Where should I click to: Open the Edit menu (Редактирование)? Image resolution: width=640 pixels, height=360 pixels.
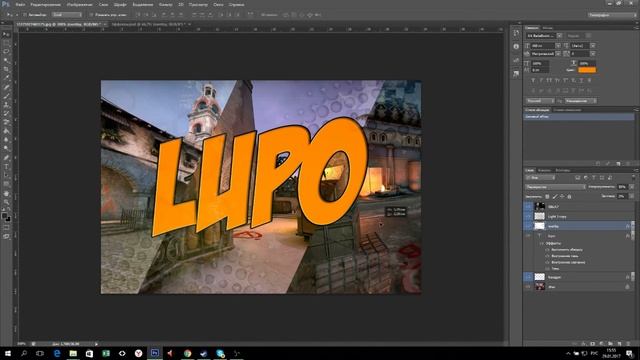(45, 4)
